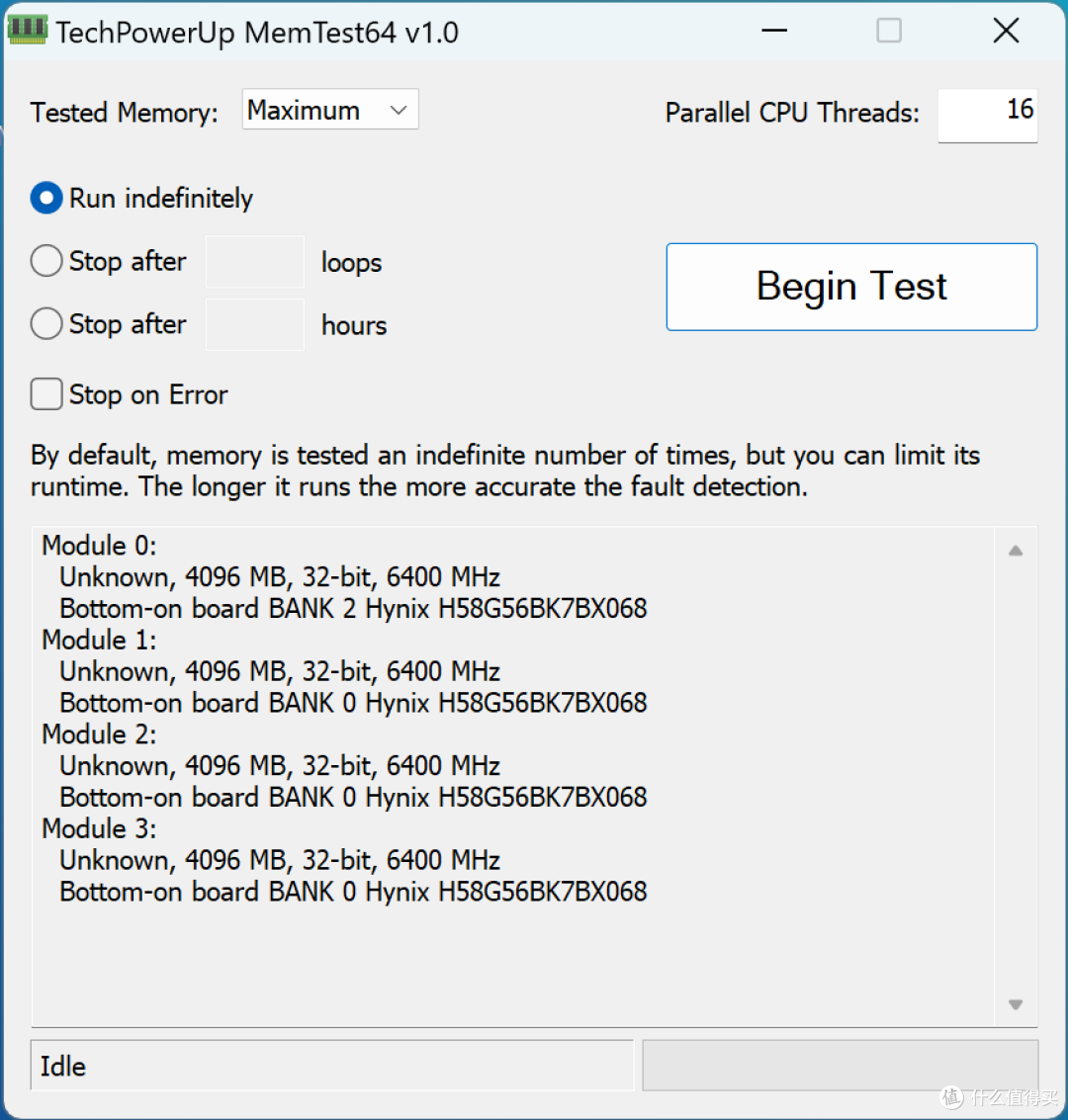
Task: Click the Idle status text
Action: [x=63, y=1067]
